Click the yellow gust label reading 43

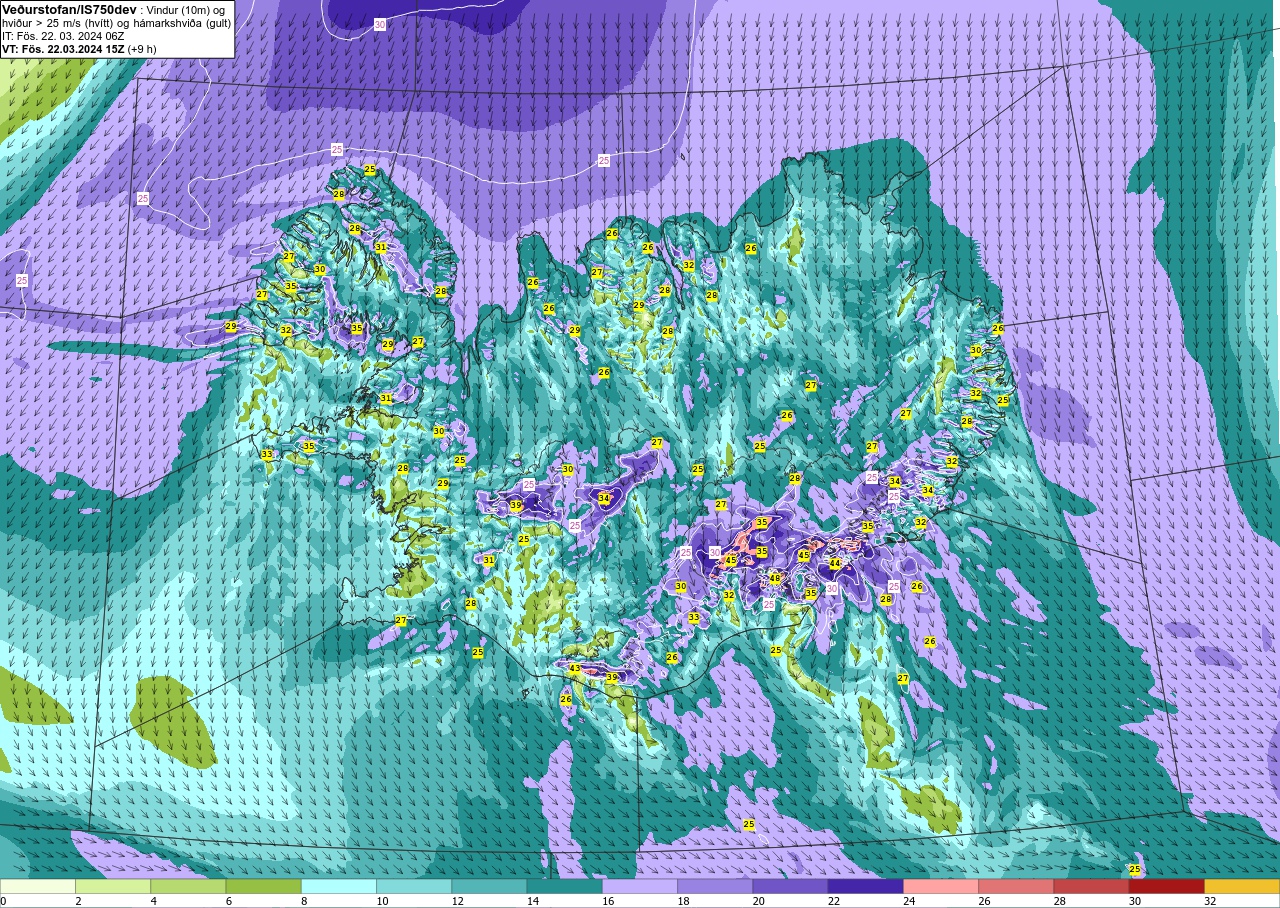[x=574, y=668]
